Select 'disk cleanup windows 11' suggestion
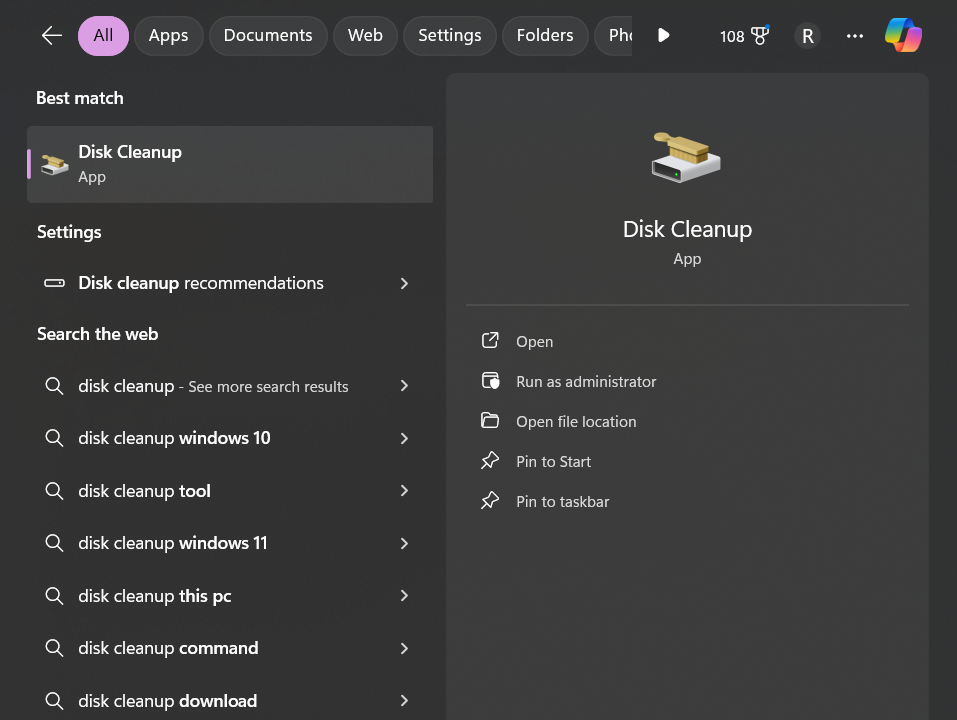The height and width of the screenshot is (720, 957). (x=230, y=543)
